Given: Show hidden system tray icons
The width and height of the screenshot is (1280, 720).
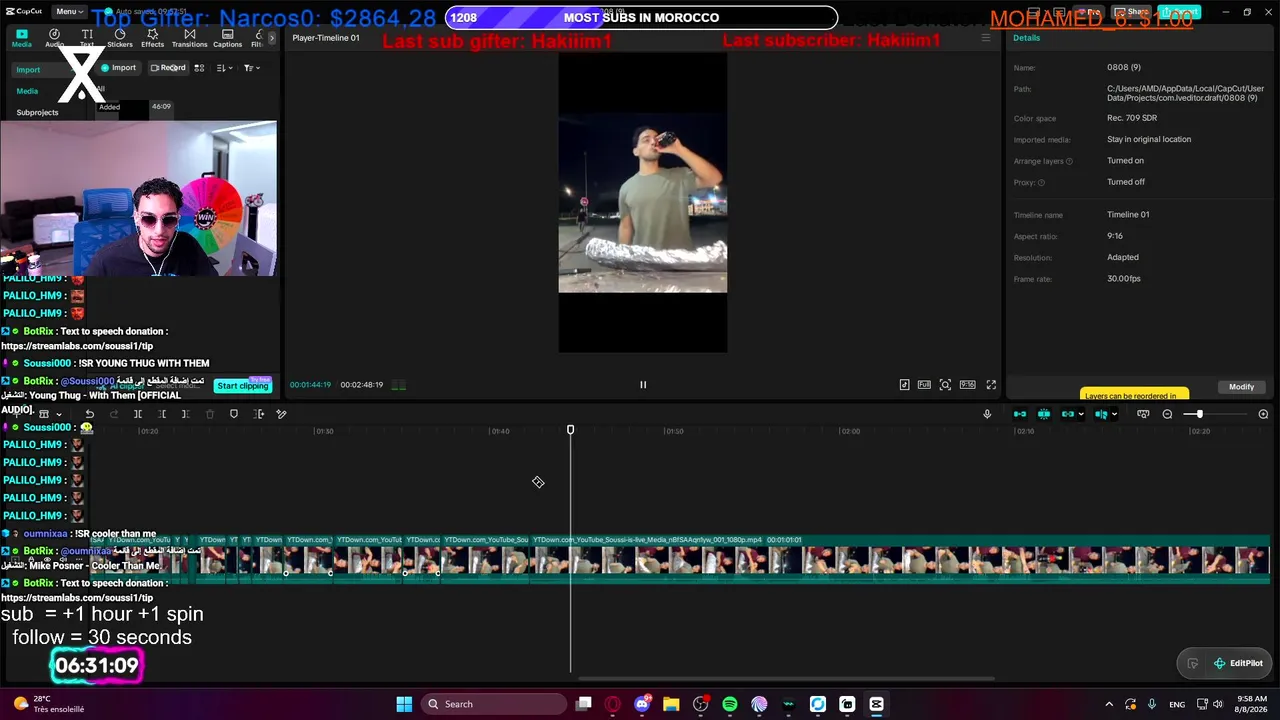Looking at the screenshot, I should click(x=1108, y=704).
